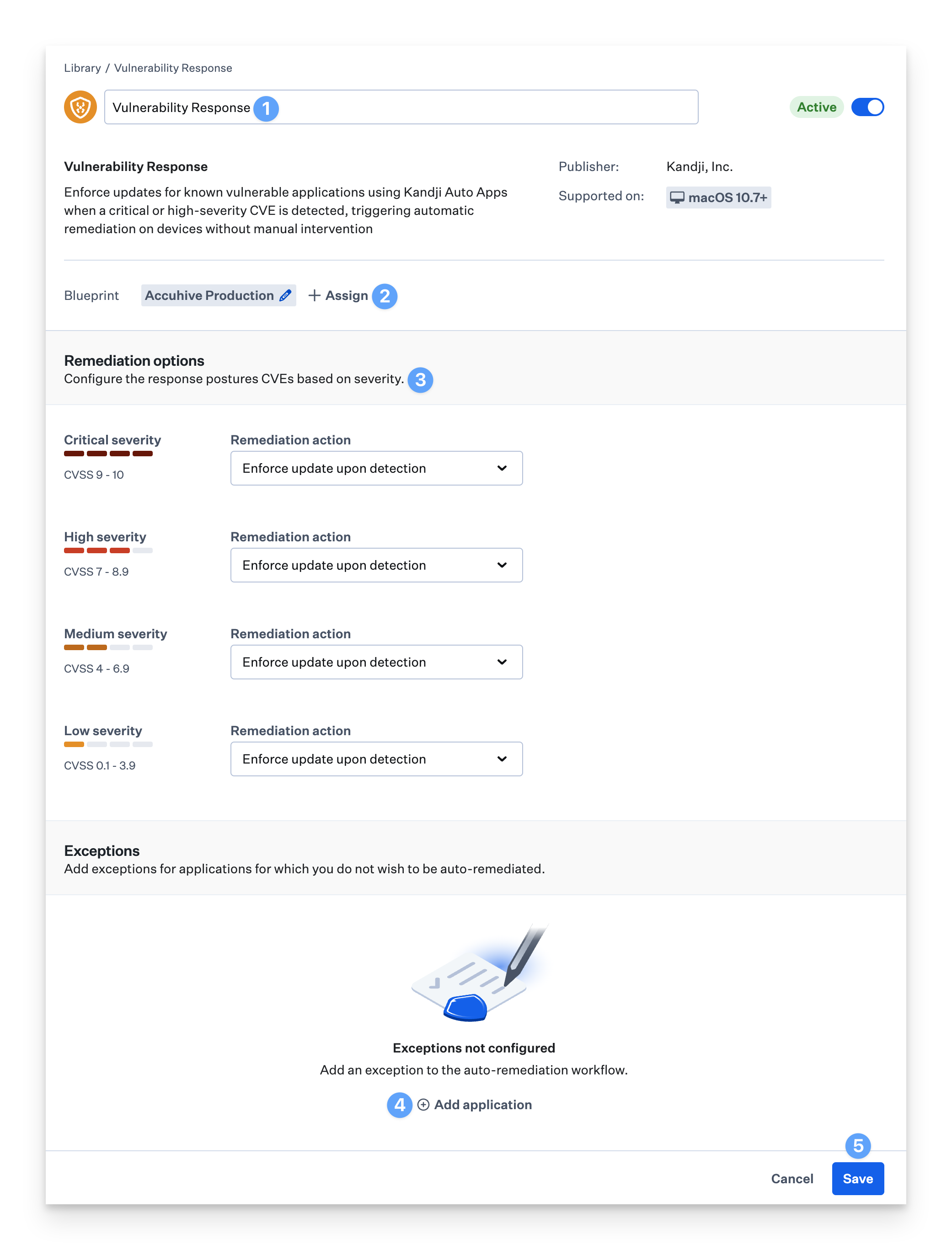
Task: Open Critical severity remediation action dropdown
Action: [x=376, y=468]
